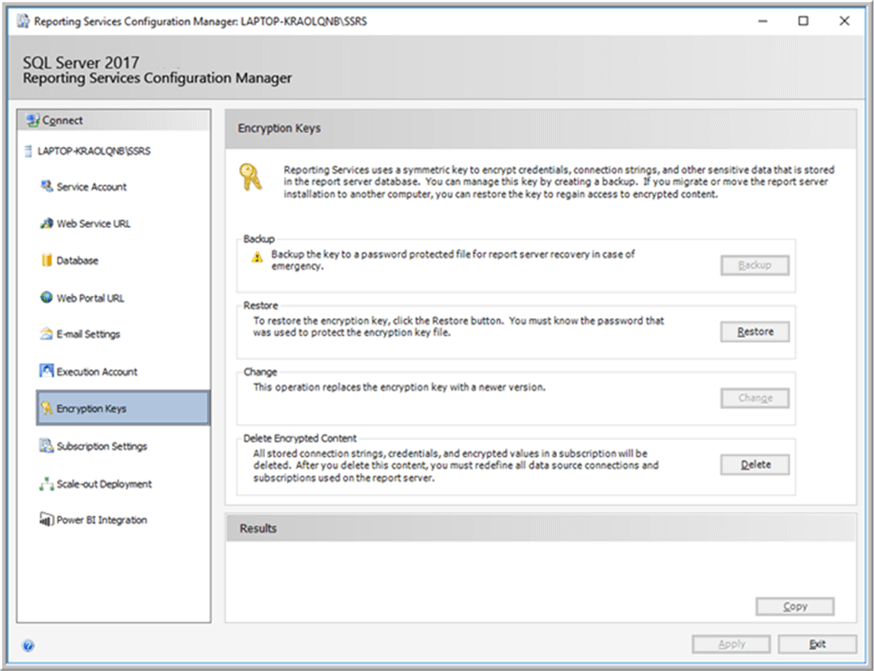Click the app icon in title bar
This screenshot has width=874, height=671.
tap(23, 21)
